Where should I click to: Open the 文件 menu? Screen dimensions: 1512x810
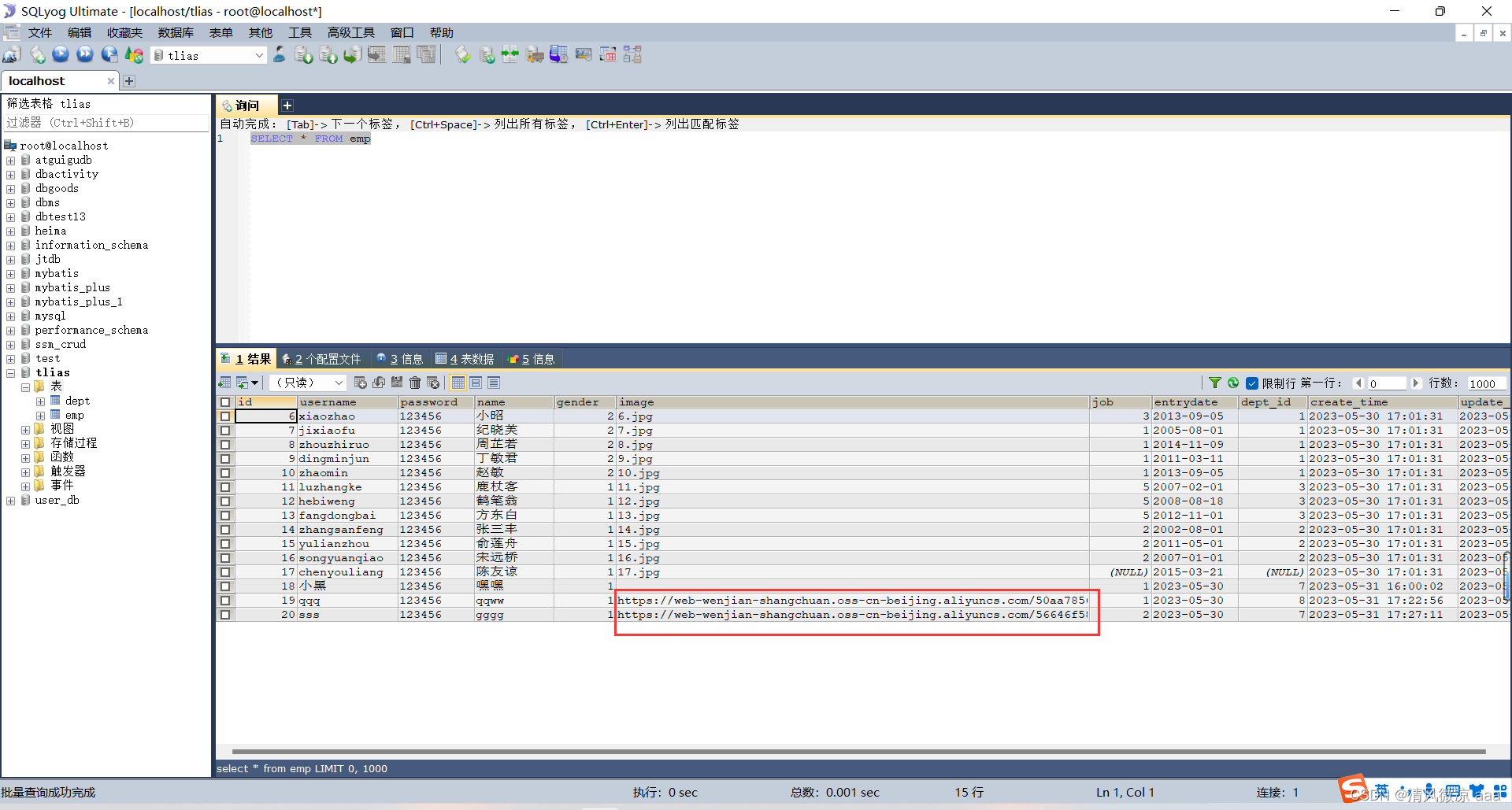40,33
